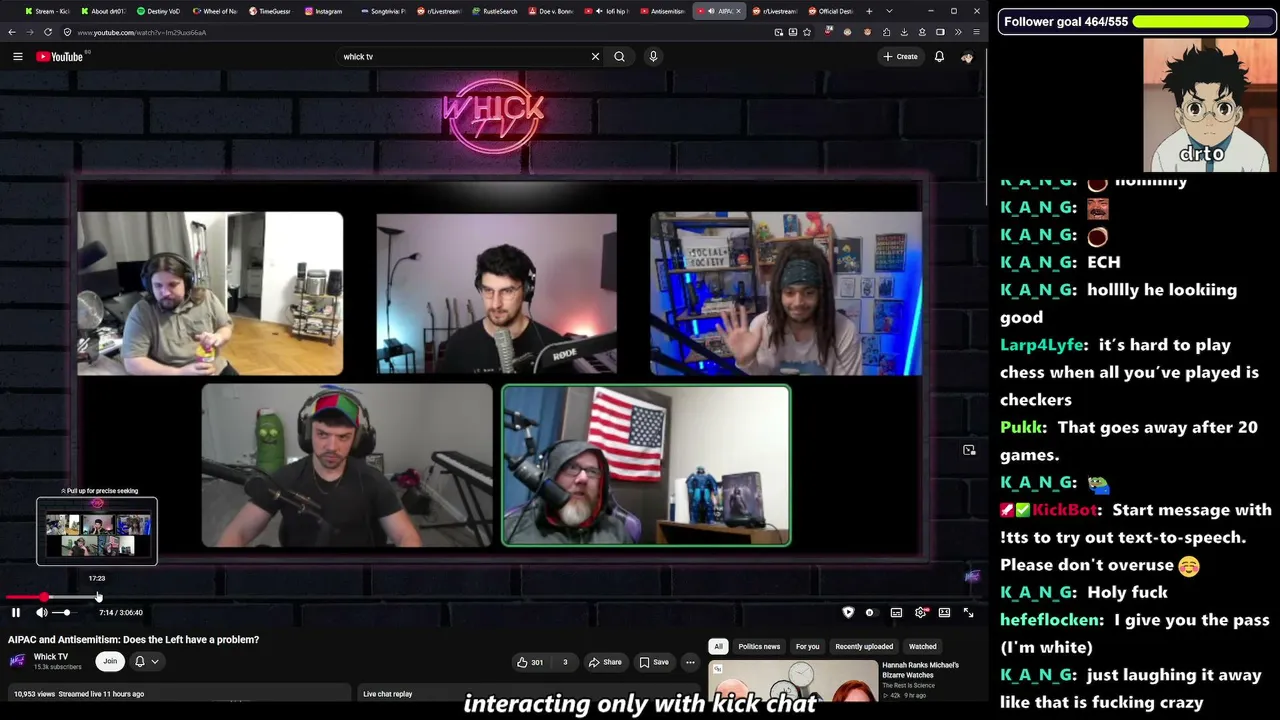Image resolution: width=1280 pixels, height=720 pixels.
Task: Switch to the lofi hip hop tab
Action: click(x=606, y=11)
